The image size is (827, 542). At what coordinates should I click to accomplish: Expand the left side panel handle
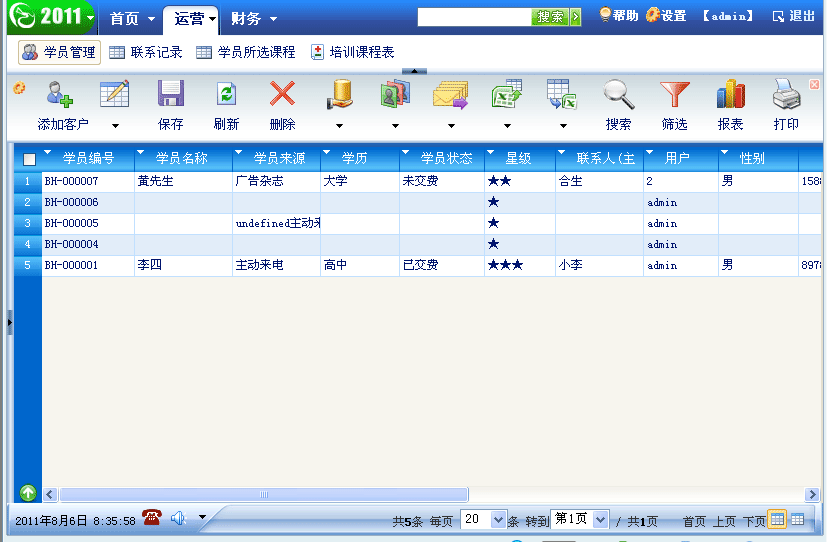tap(9, 323)
